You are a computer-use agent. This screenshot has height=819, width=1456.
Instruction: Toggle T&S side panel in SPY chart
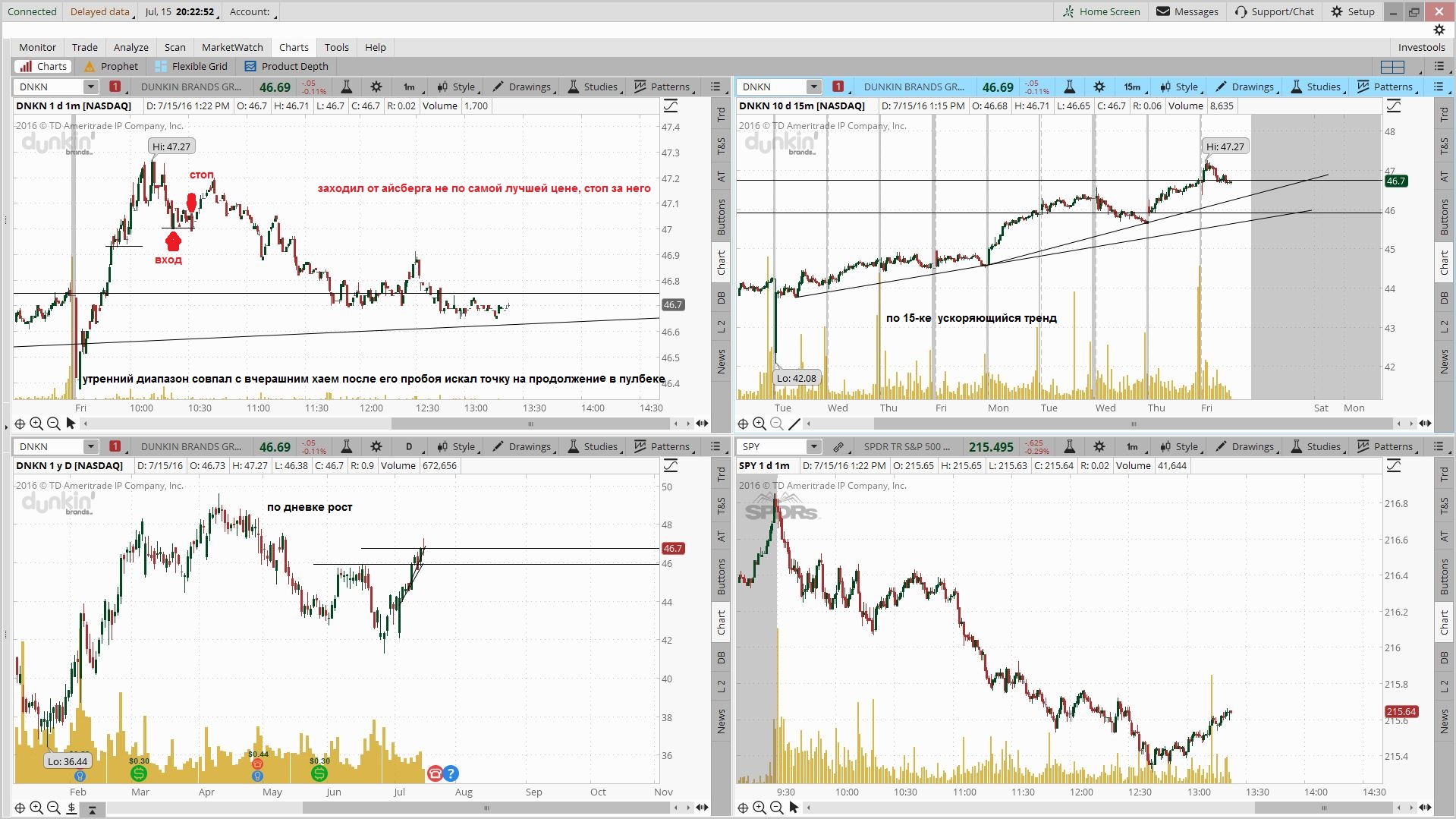pos(1444,505)
